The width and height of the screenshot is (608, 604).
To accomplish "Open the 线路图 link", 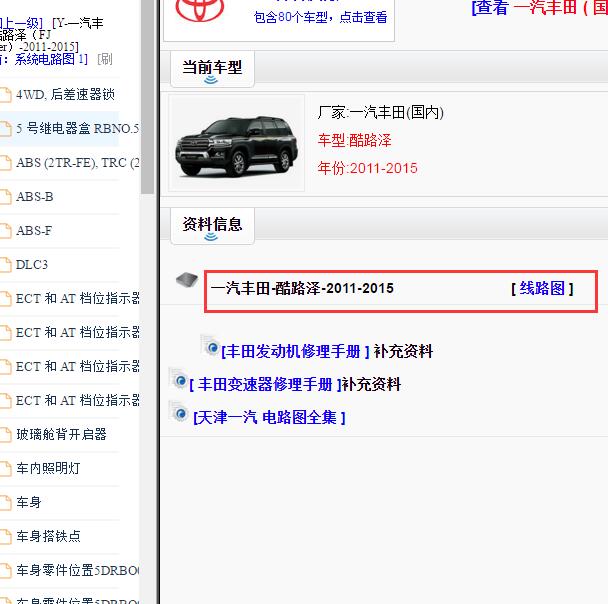I will coord(542,288).
